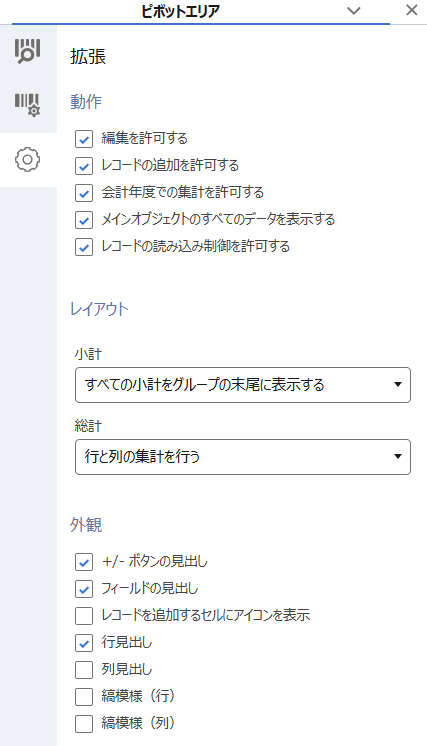This screenshot has width=427, height=746.
Task: Uncheck 編集を許可する checkbox
Action: [84, 139]
